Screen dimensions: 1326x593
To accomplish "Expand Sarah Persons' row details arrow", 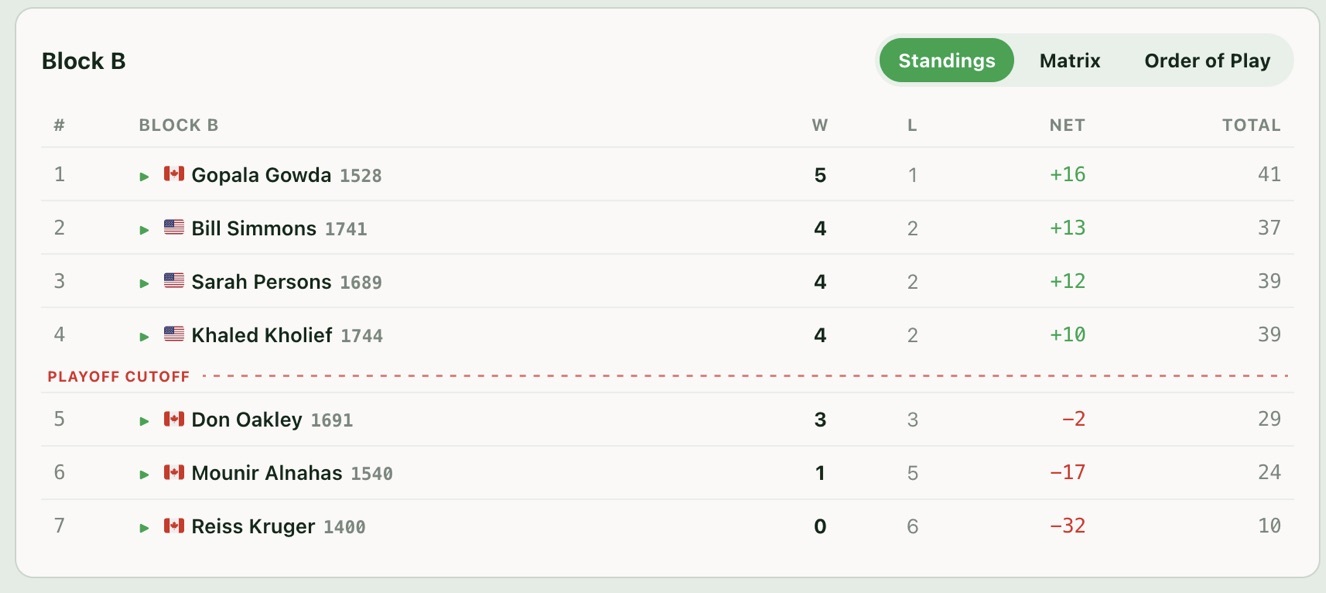I will click(x=144, y=283).
